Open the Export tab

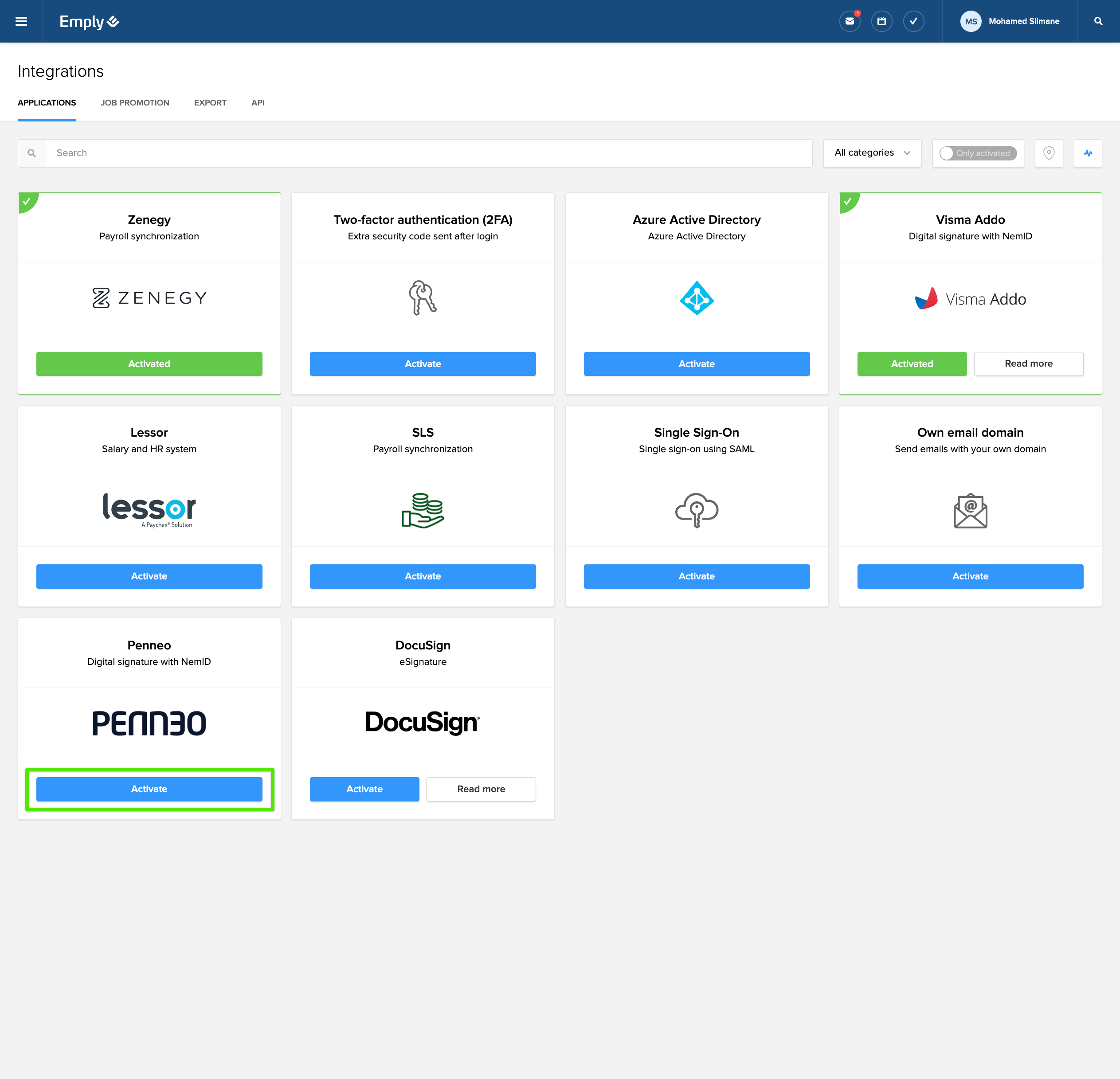(210, 103)
